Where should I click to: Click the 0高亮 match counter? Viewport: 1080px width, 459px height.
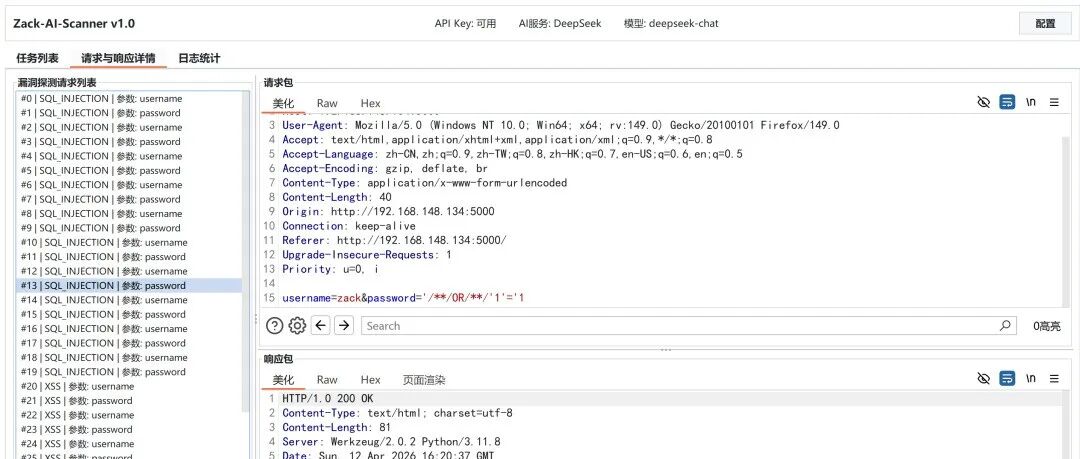pyautogui.click(x=1046, y=326)
